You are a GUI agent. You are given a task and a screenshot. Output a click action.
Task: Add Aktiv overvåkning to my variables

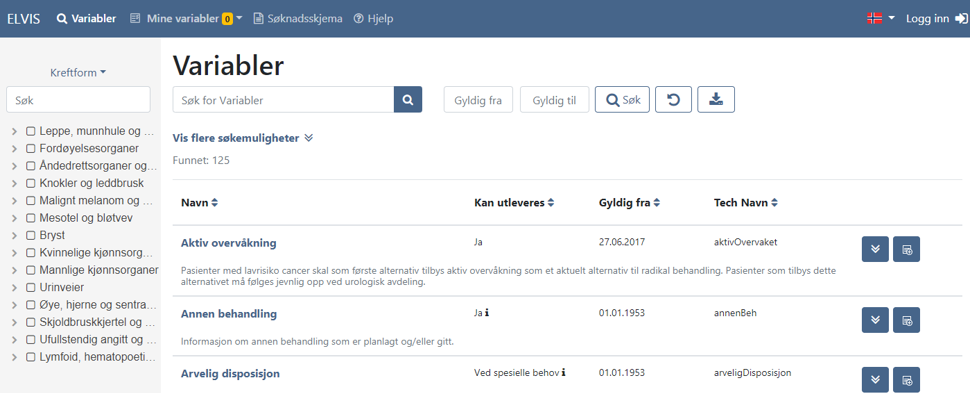[x=906, y=249]
